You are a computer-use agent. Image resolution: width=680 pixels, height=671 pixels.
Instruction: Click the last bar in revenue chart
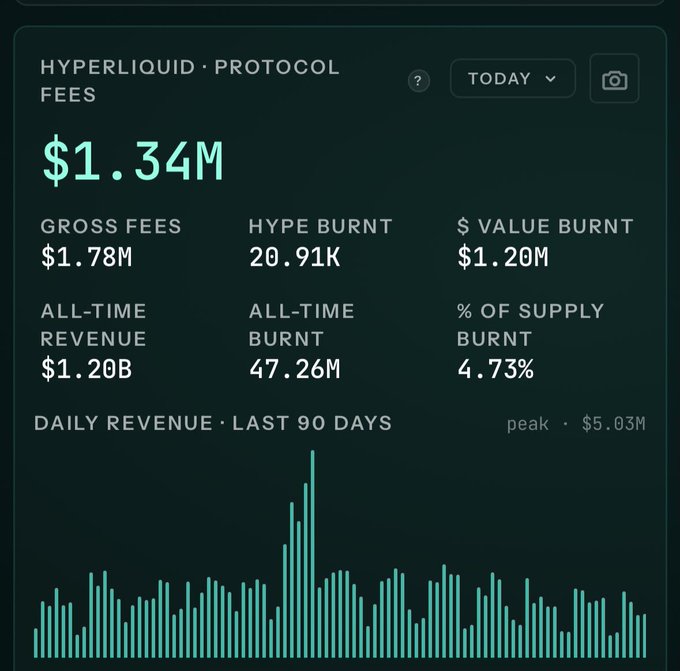[x=644, y=636]
